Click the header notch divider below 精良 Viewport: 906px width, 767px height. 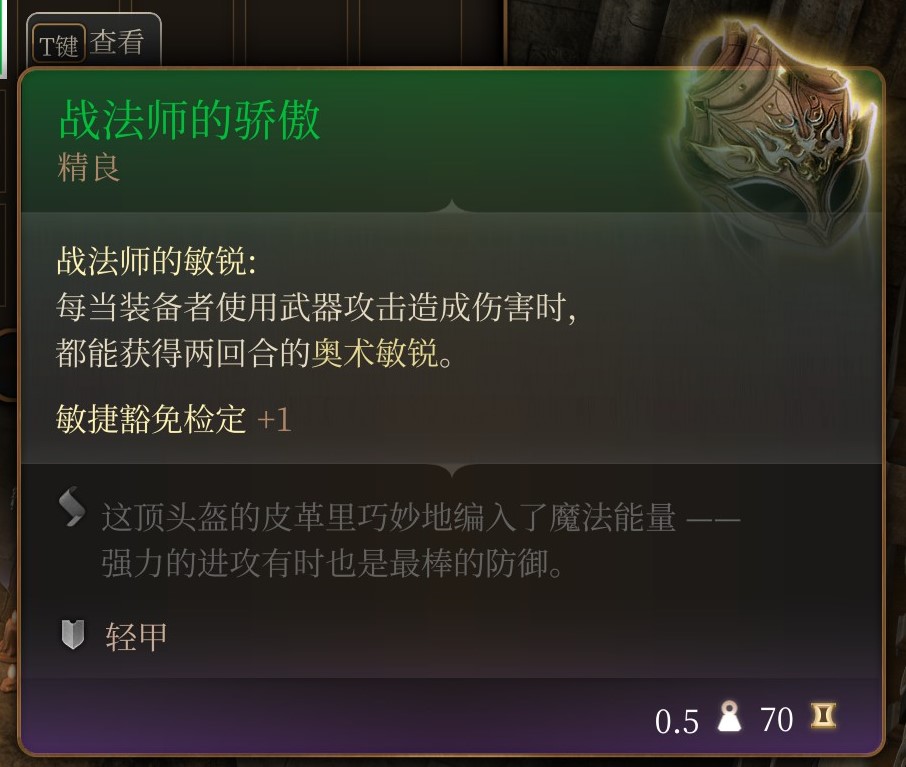coord(452,206)
